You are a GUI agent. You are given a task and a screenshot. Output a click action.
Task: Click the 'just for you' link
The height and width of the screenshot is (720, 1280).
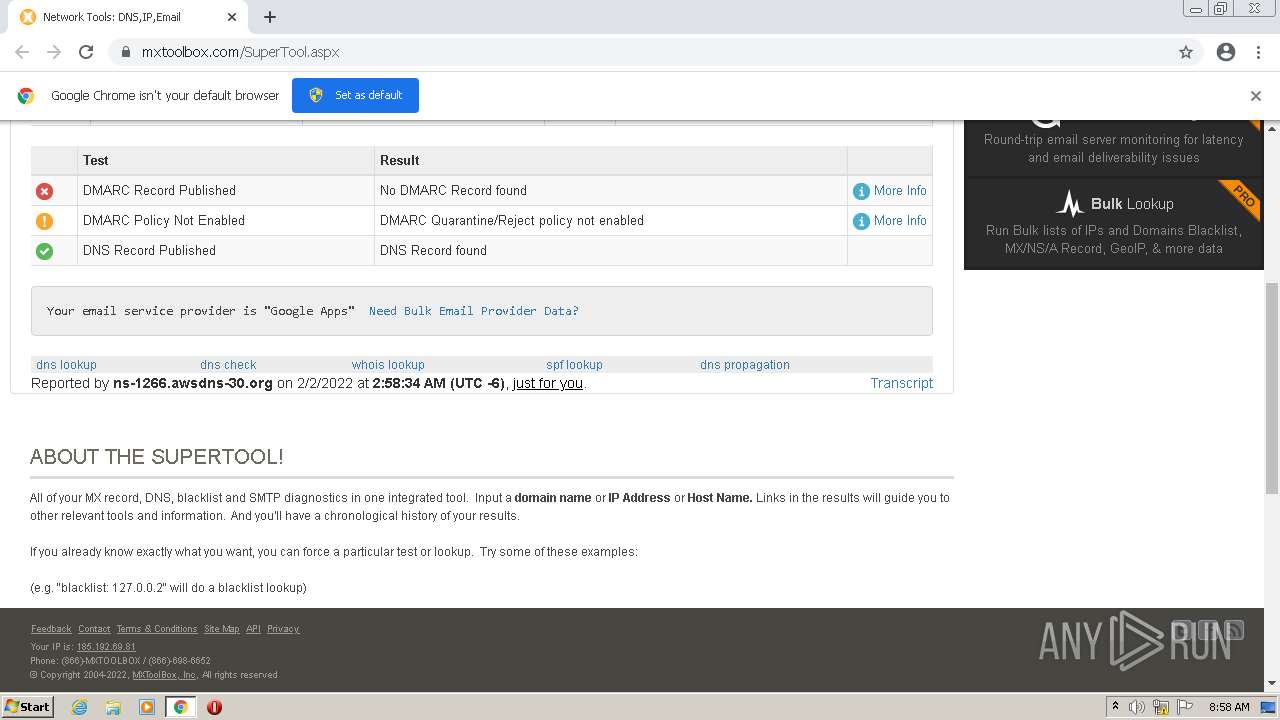pyautogui.click(x=547, y=383)
